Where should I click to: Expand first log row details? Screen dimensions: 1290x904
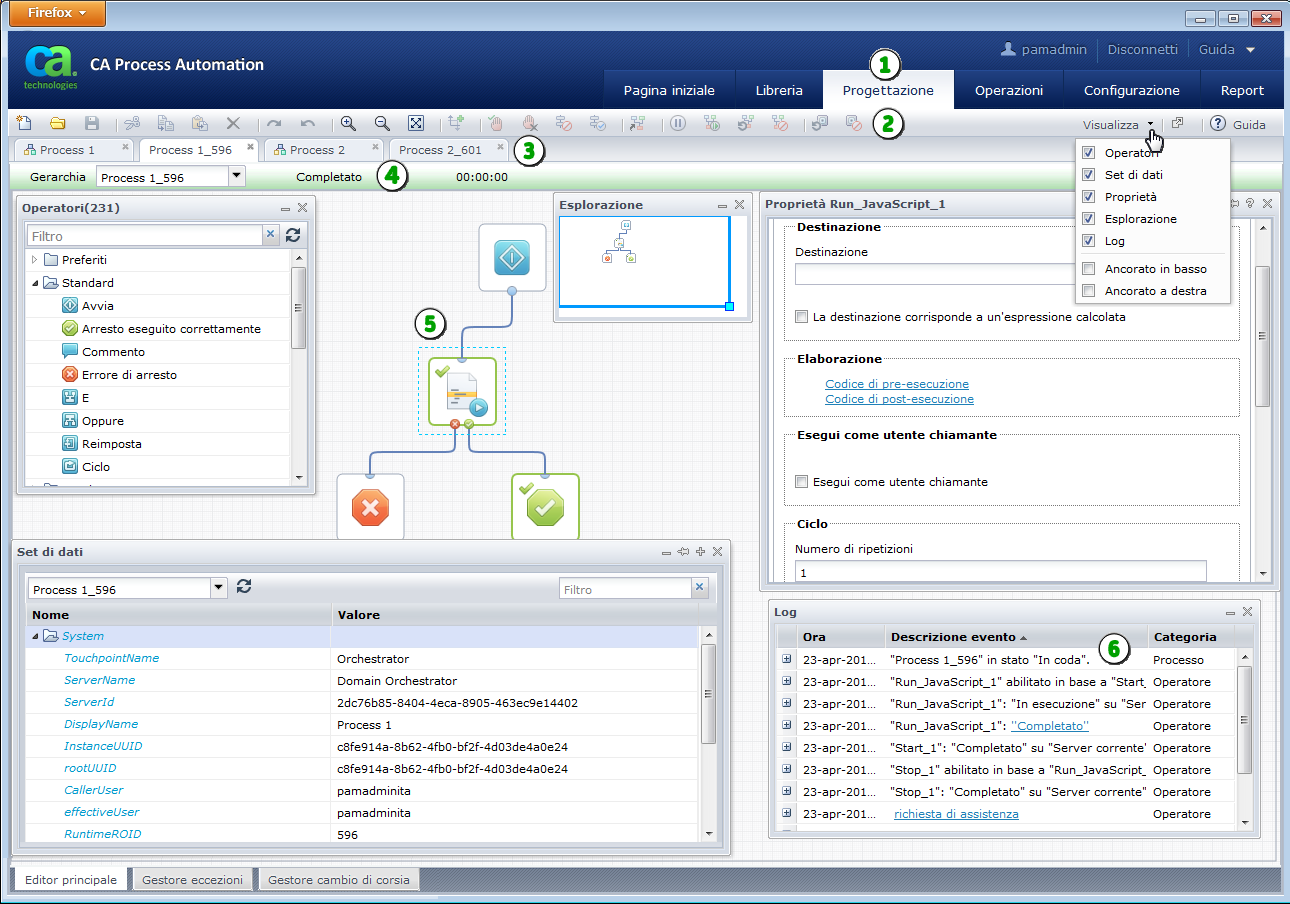tap(786, 660)
